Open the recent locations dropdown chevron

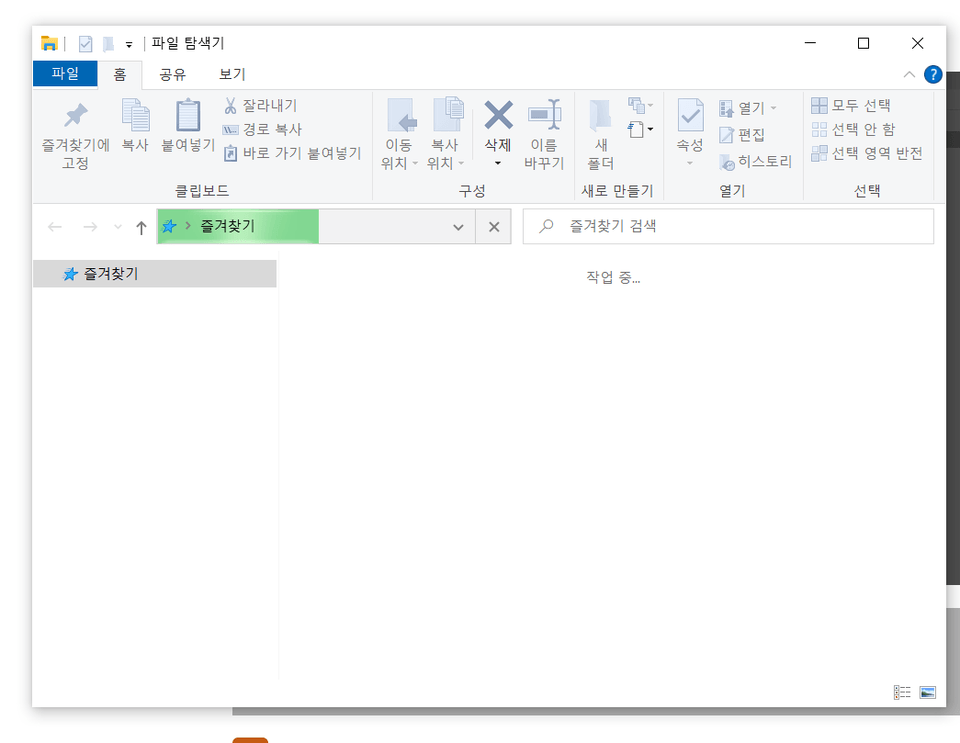(x=118, y=227)
